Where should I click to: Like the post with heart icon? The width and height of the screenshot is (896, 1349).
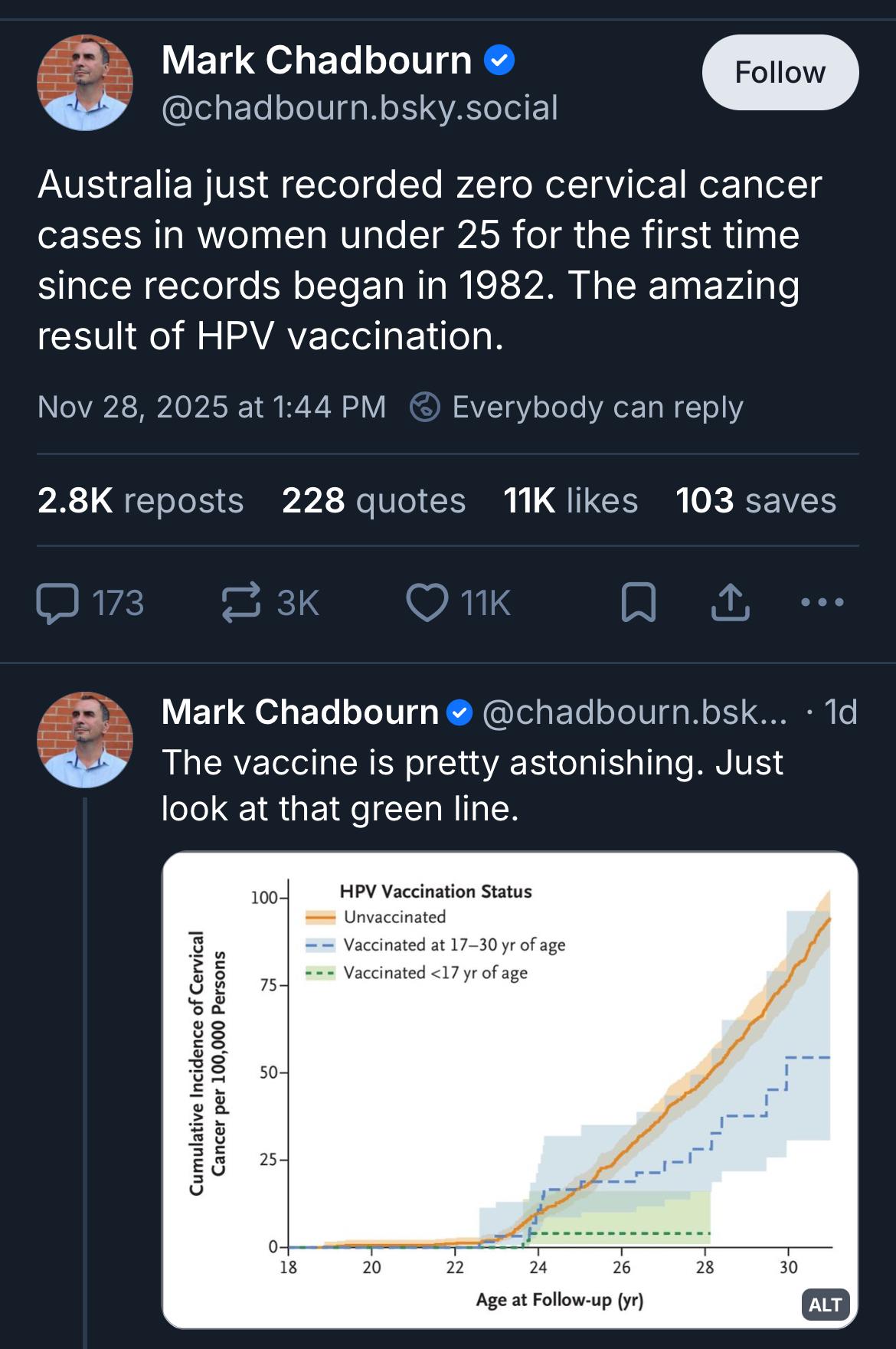point(427,603)
